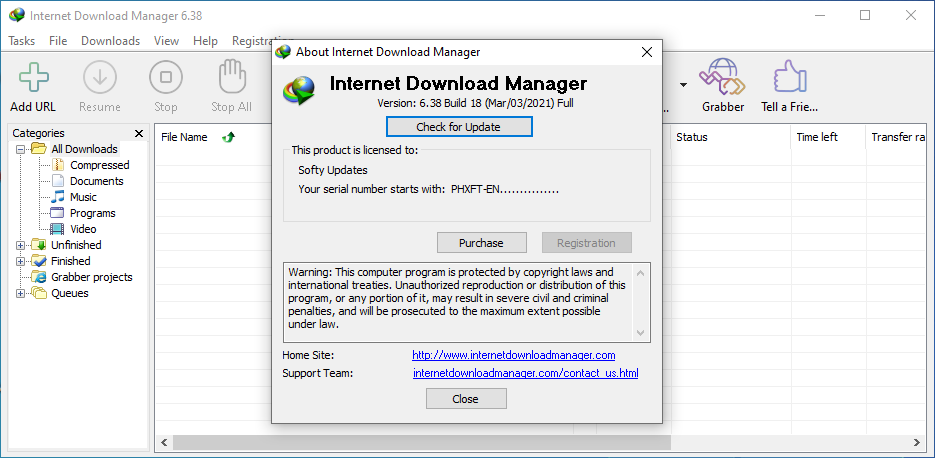Click the IDM logo in About dialog
This screenshot has width=935, height=458.
[x=301, y=91]
